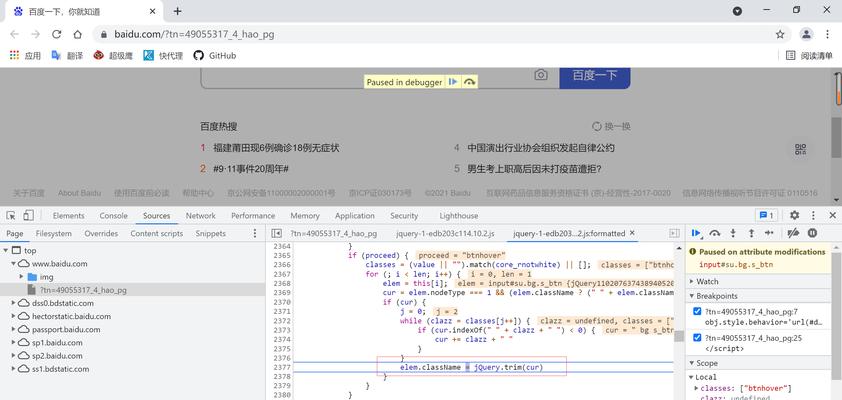Switch to the Network tab
The height and width of the screenshot is (400, 842).
[200, 215]
